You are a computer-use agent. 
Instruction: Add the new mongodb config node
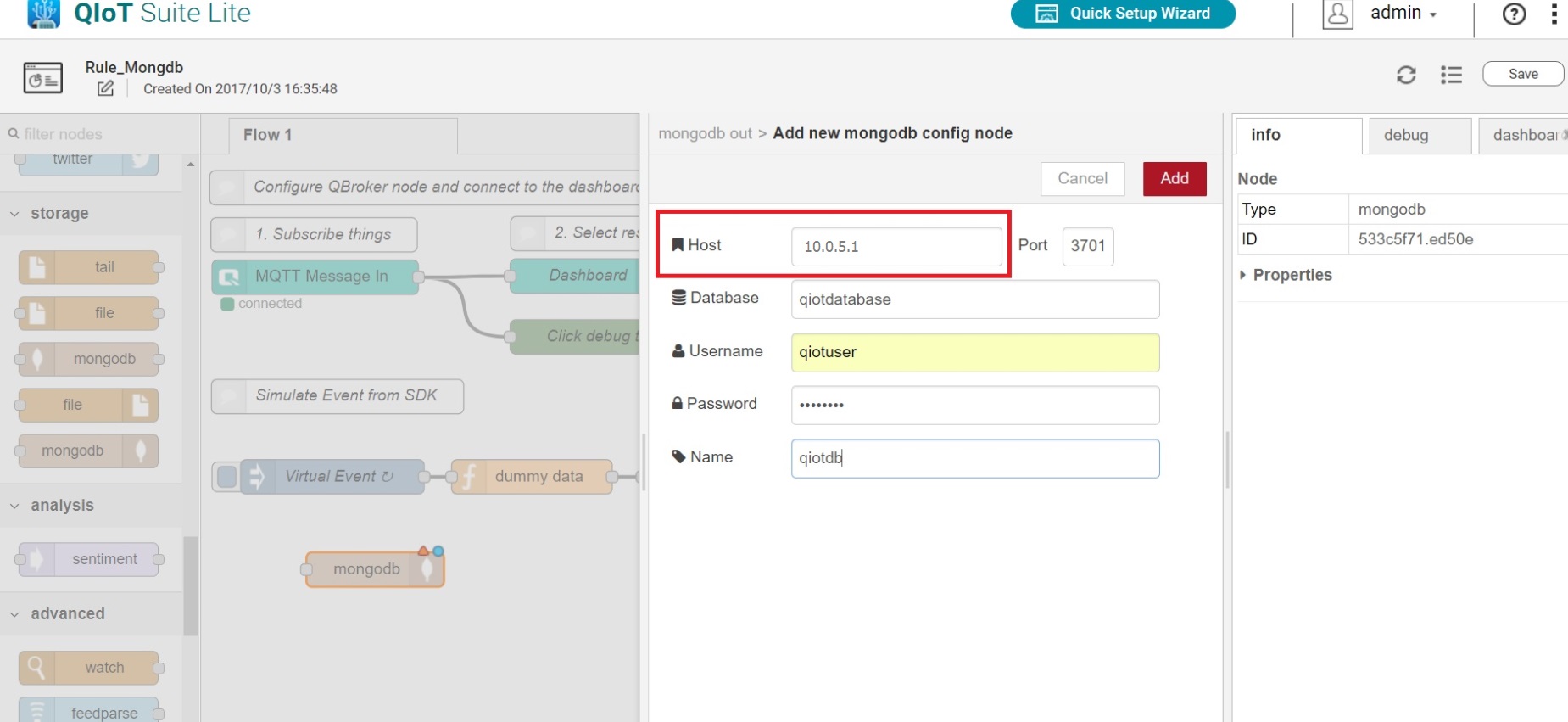pyautogui.click(x=1175, y=179)
